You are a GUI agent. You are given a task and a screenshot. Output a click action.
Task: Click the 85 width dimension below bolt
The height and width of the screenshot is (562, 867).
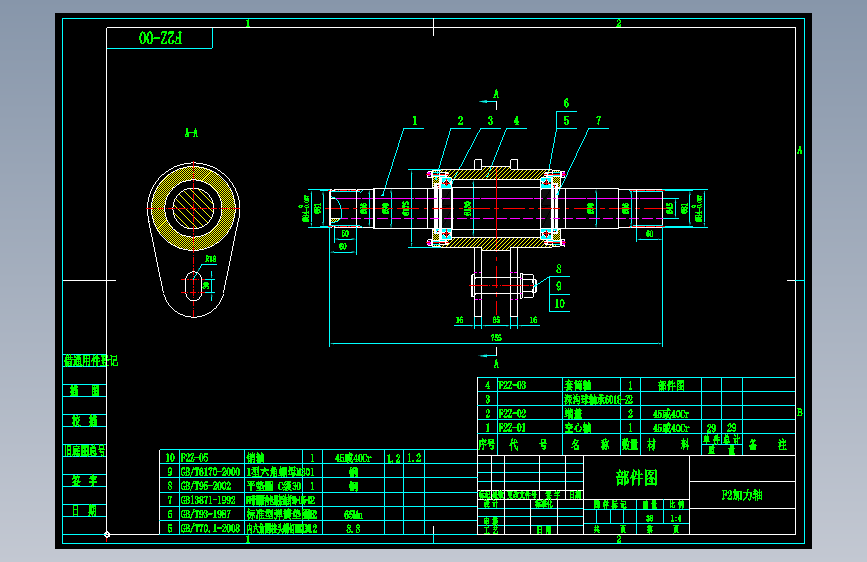(496, 320)
